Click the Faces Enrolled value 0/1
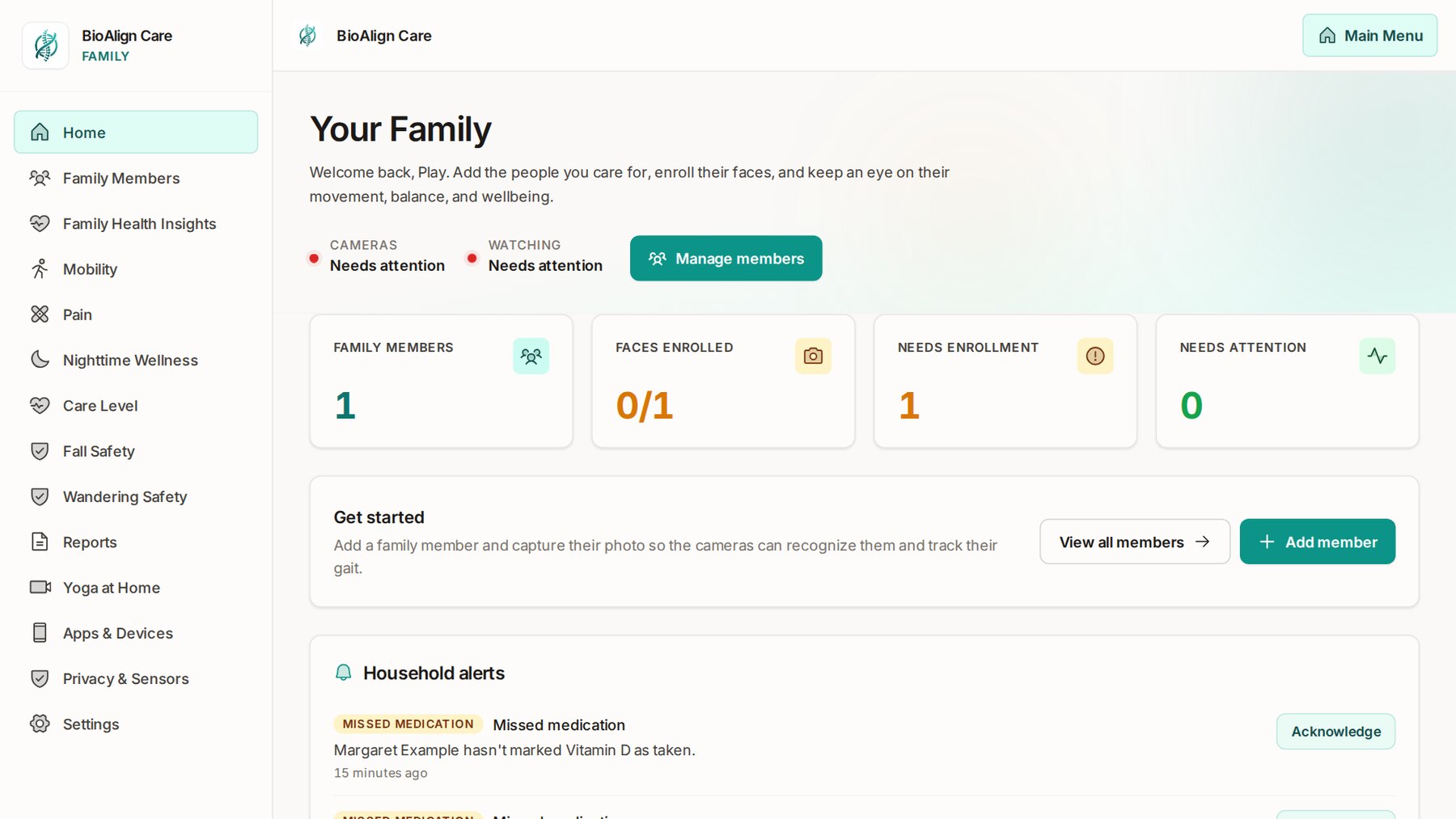Image resolution: width=1456 pixels, height=819 pixels. (644, 405)
